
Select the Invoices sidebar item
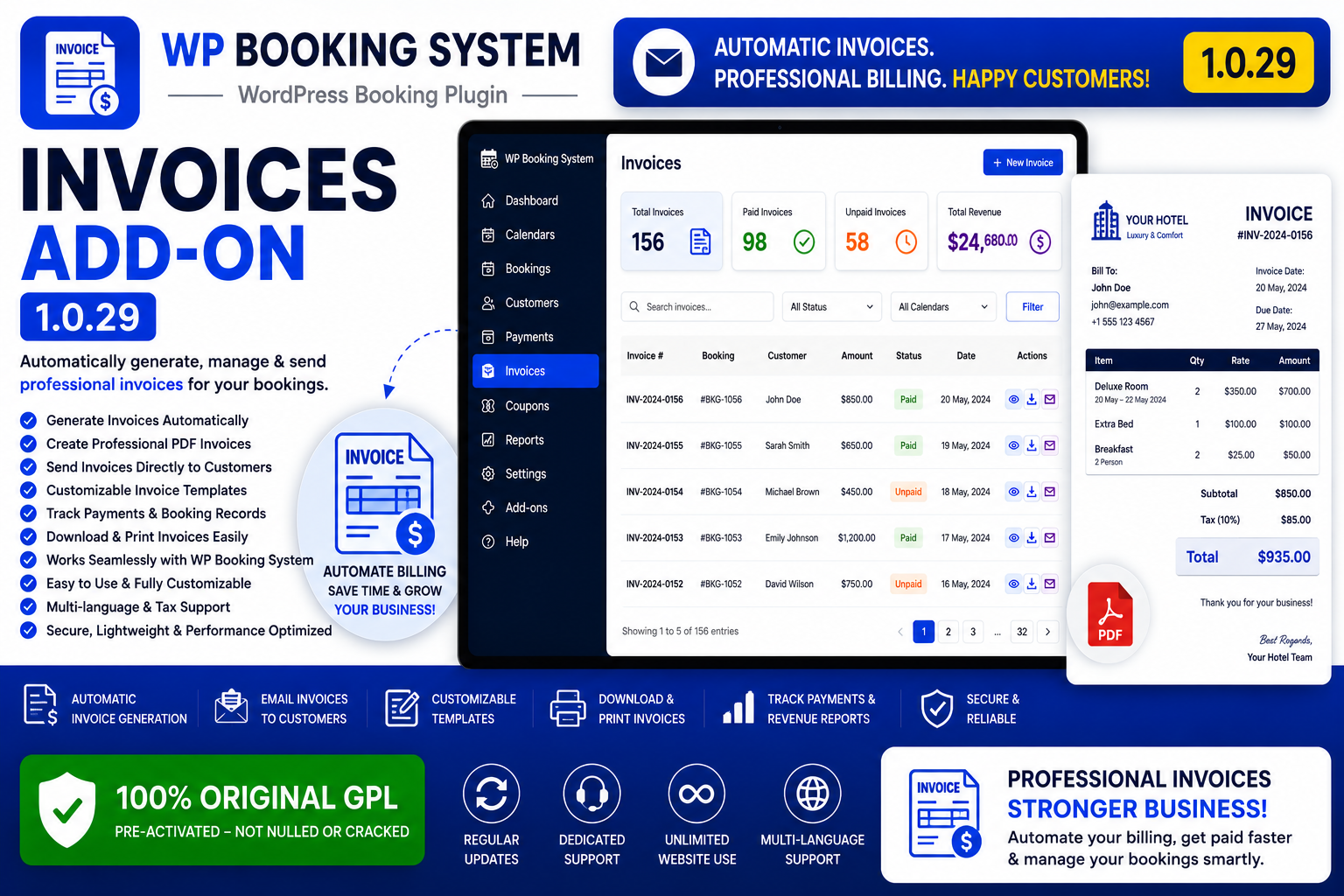tap(535, 371)
